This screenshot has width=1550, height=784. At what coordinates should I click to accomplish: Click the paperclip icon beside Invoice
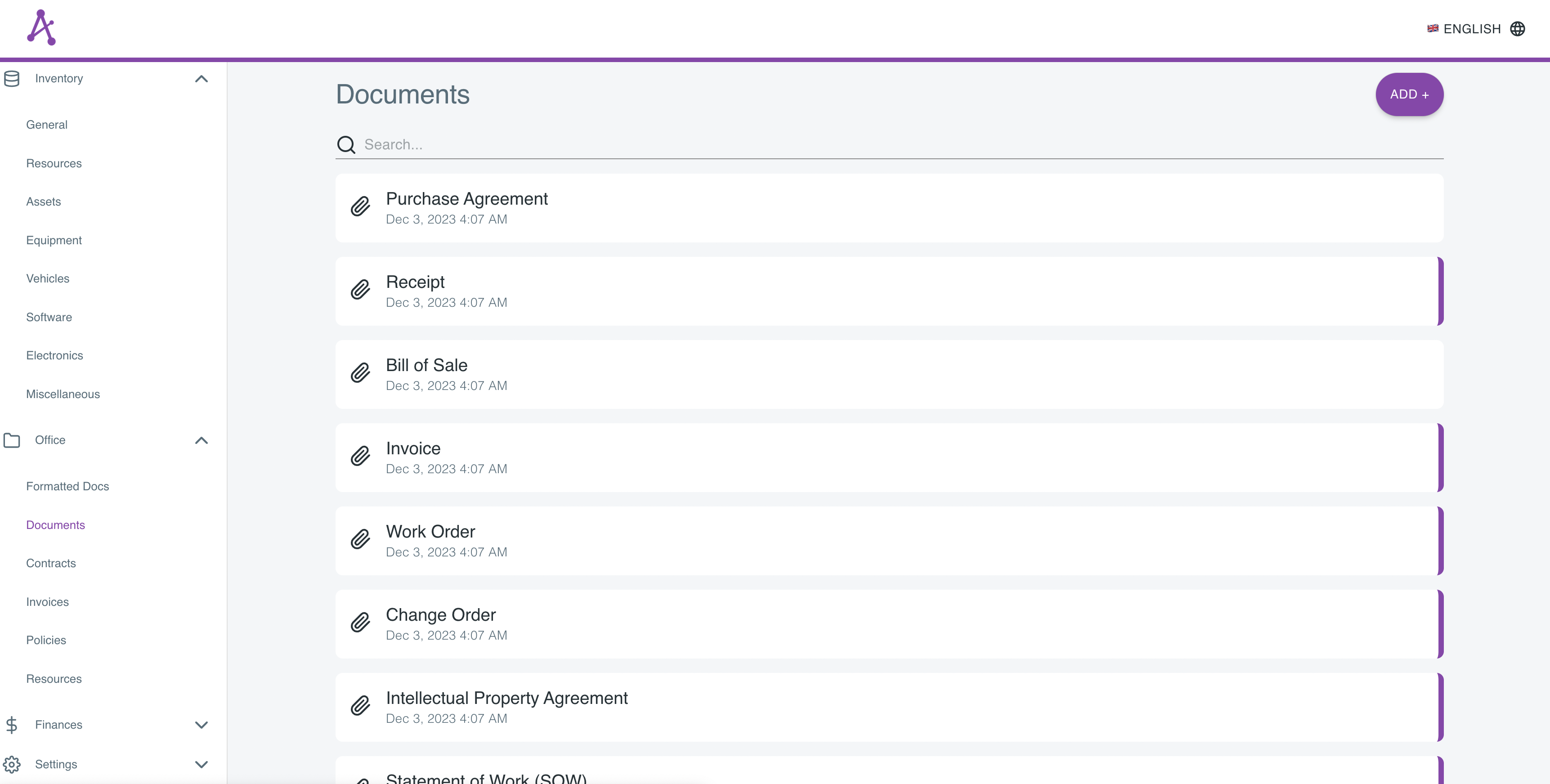coord(360,456)
